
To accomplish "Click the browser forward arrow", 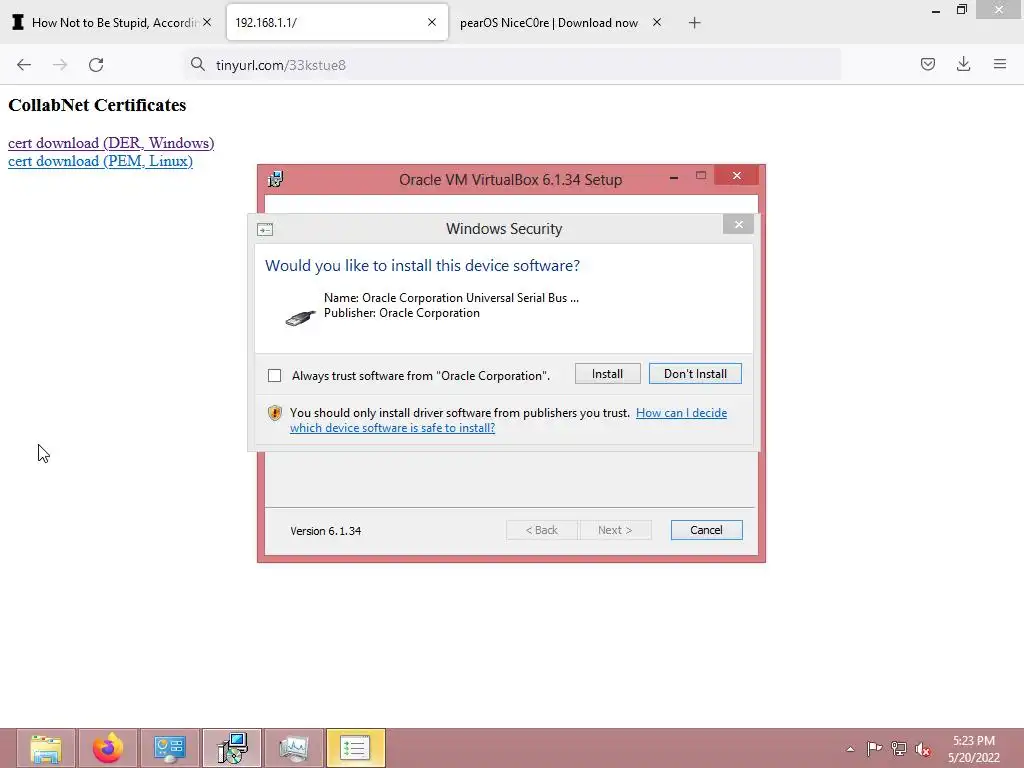I will tap(60, 65).
